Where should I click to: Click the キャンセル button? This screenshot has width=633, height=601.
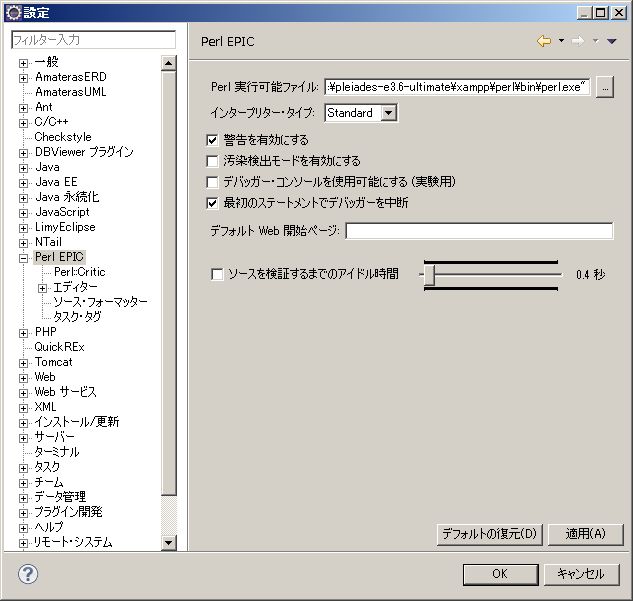pos(582,574)
